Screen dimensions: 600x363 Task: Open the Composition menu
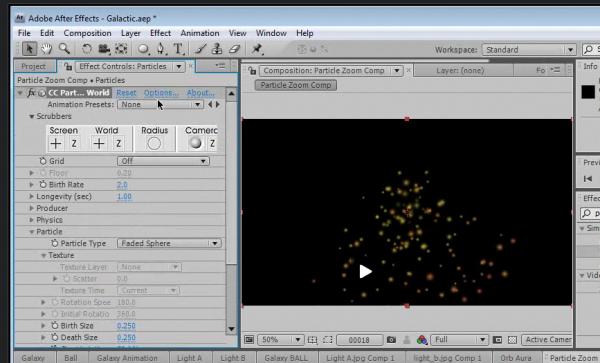point(87,33)
